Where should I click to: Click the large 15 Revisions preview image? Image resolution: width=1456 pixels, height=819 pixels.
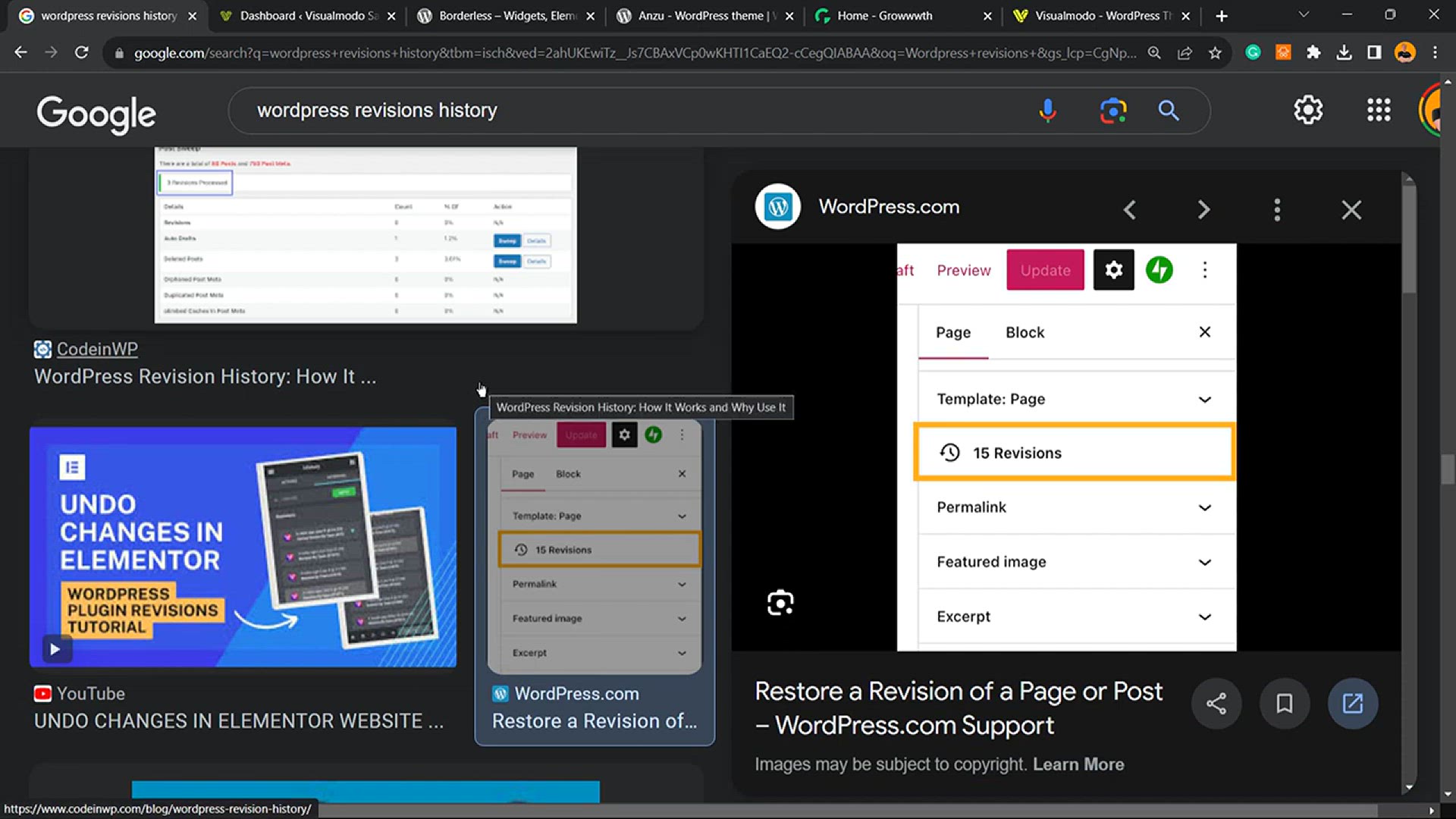click(1066, 447)
